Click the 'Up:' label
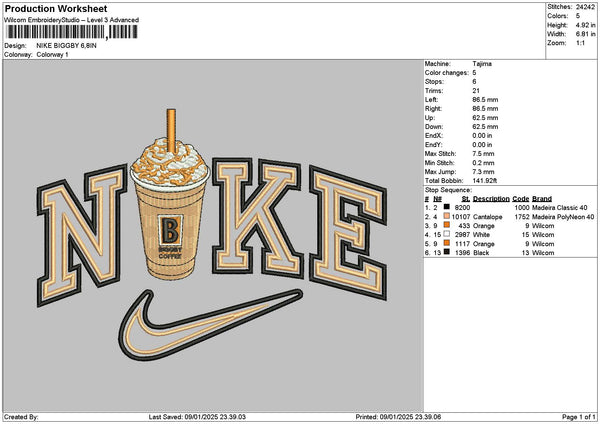Screen dimensions: 600x424 coord(430,118)
